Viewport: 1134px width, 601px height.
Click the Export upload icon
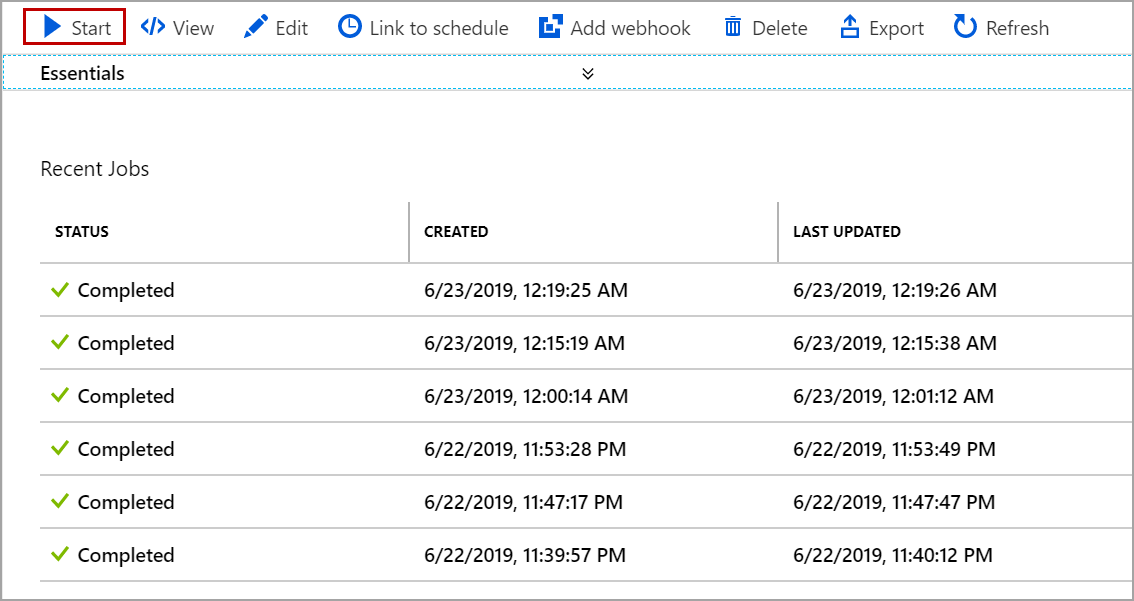850,27
